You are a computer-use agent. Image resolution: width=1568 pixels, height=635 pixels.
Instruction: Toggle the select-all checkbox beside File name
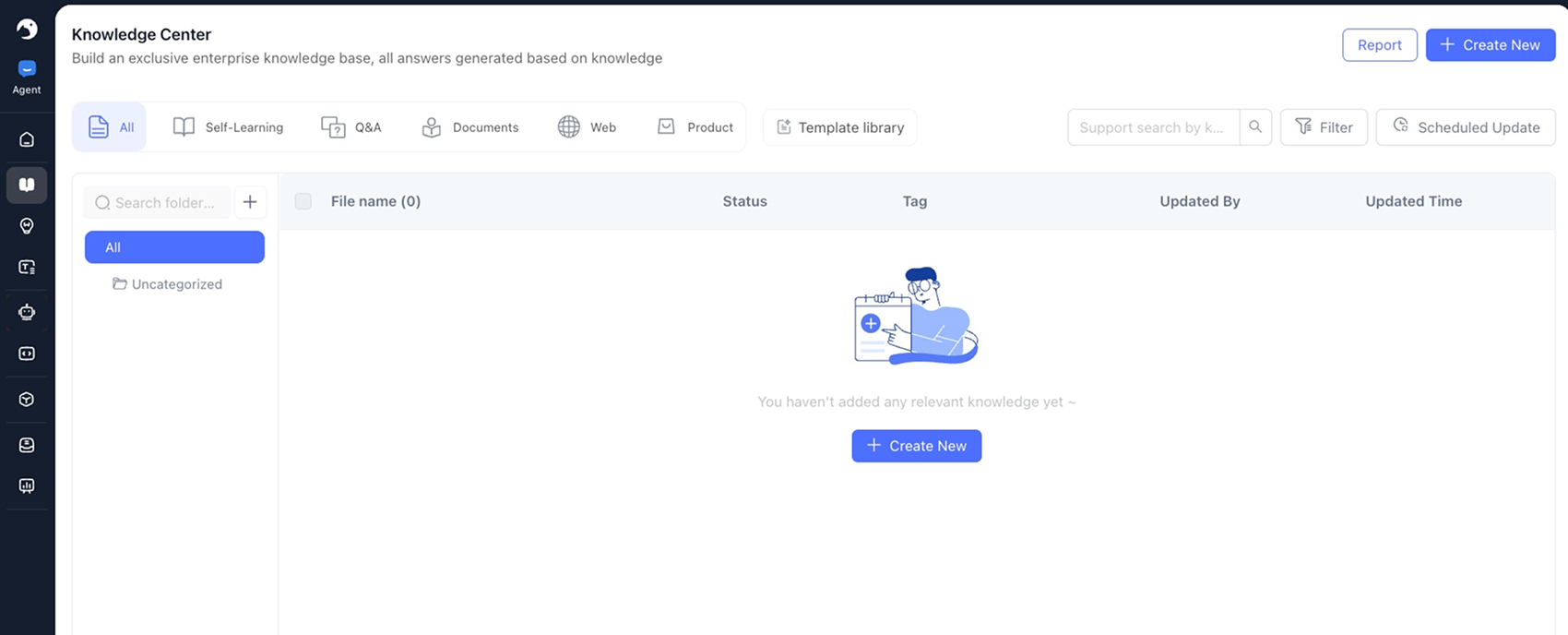click(x=303, y=201)
